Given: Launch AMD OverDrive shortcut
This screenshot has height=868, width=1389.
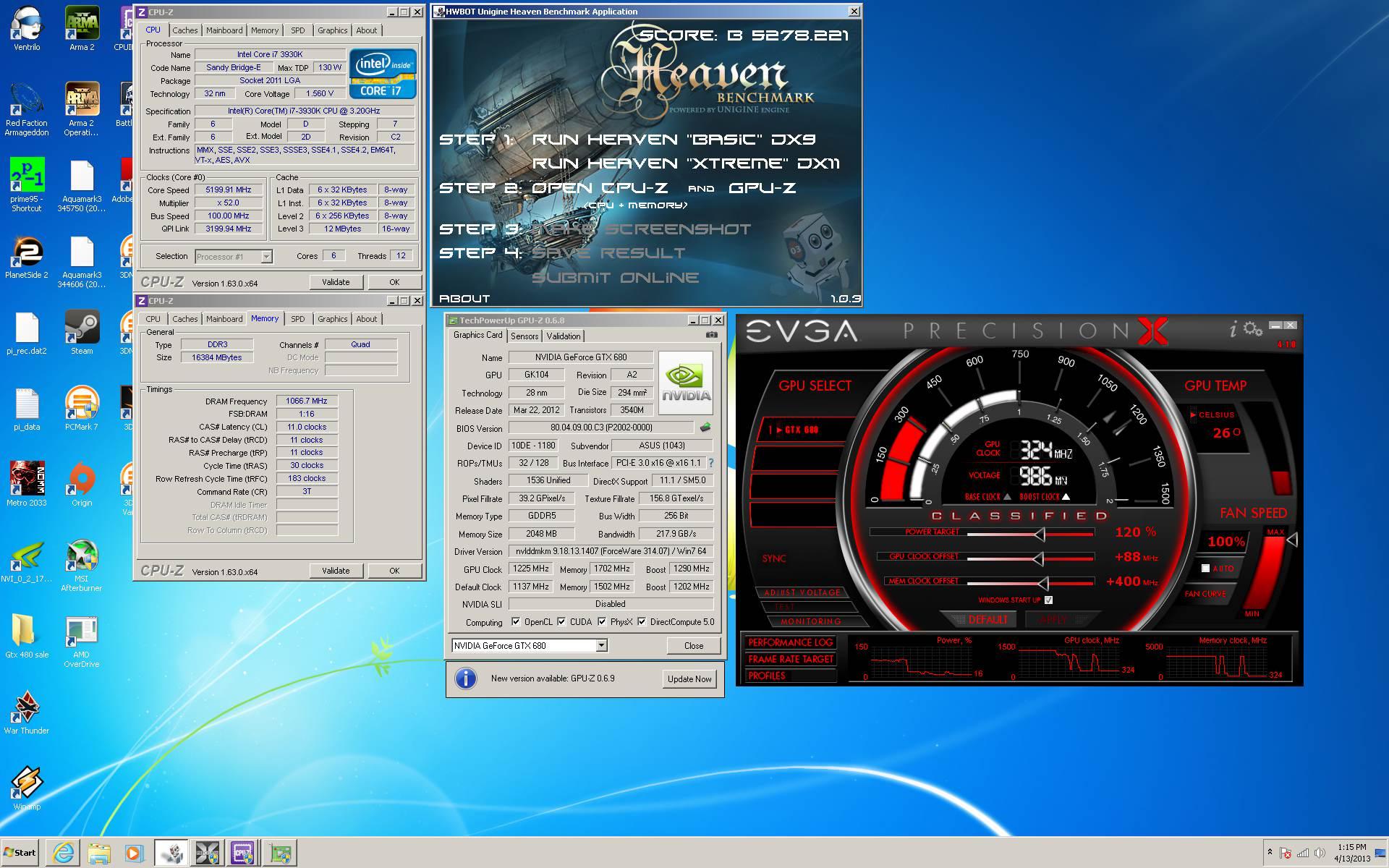Looking at the screenshot, I should pos(82,642).
